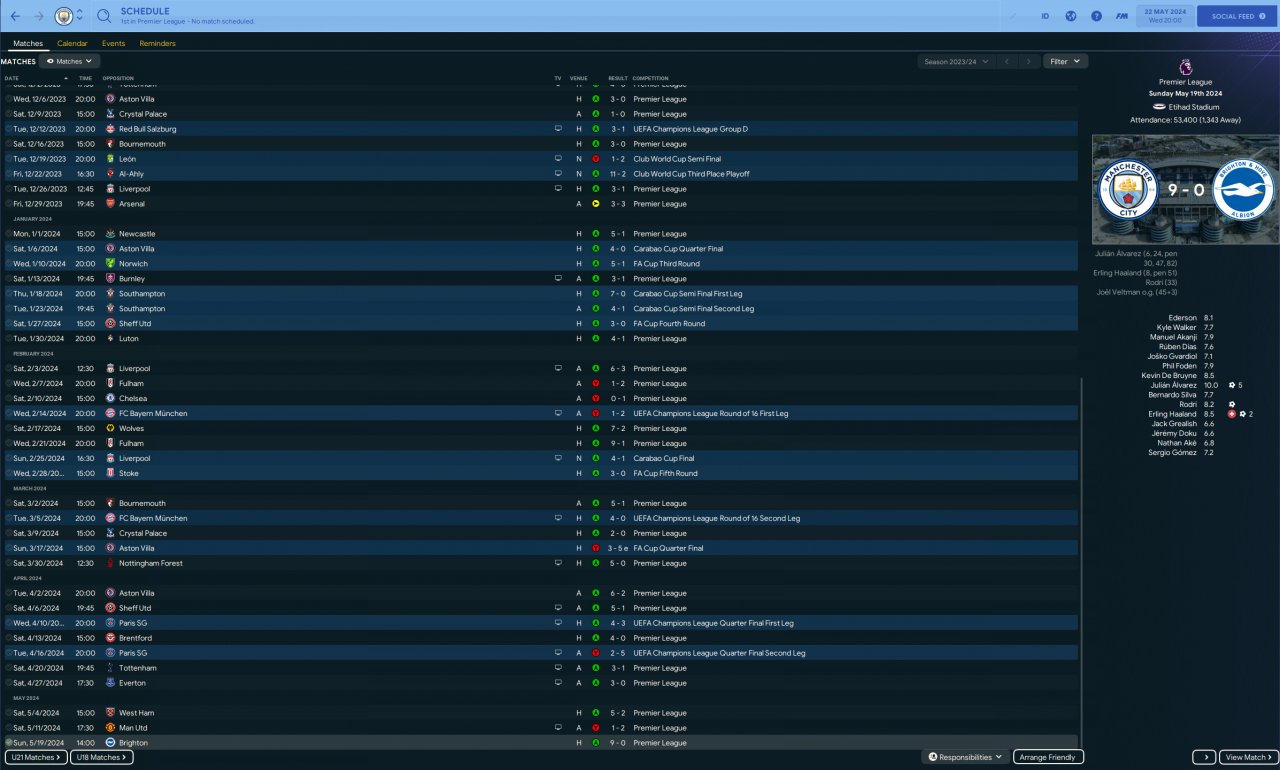
Task: Select the radio marker for the Brighton match
Action: (9, 743)
